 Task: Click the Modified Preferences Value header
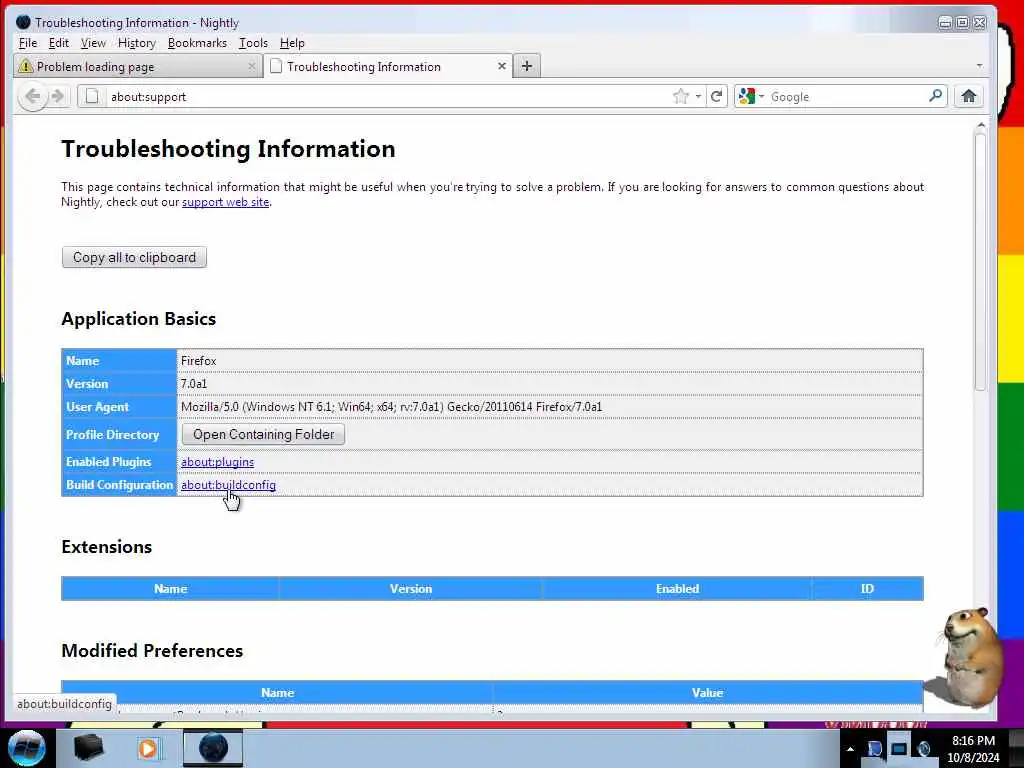click(x=707, y=692)
